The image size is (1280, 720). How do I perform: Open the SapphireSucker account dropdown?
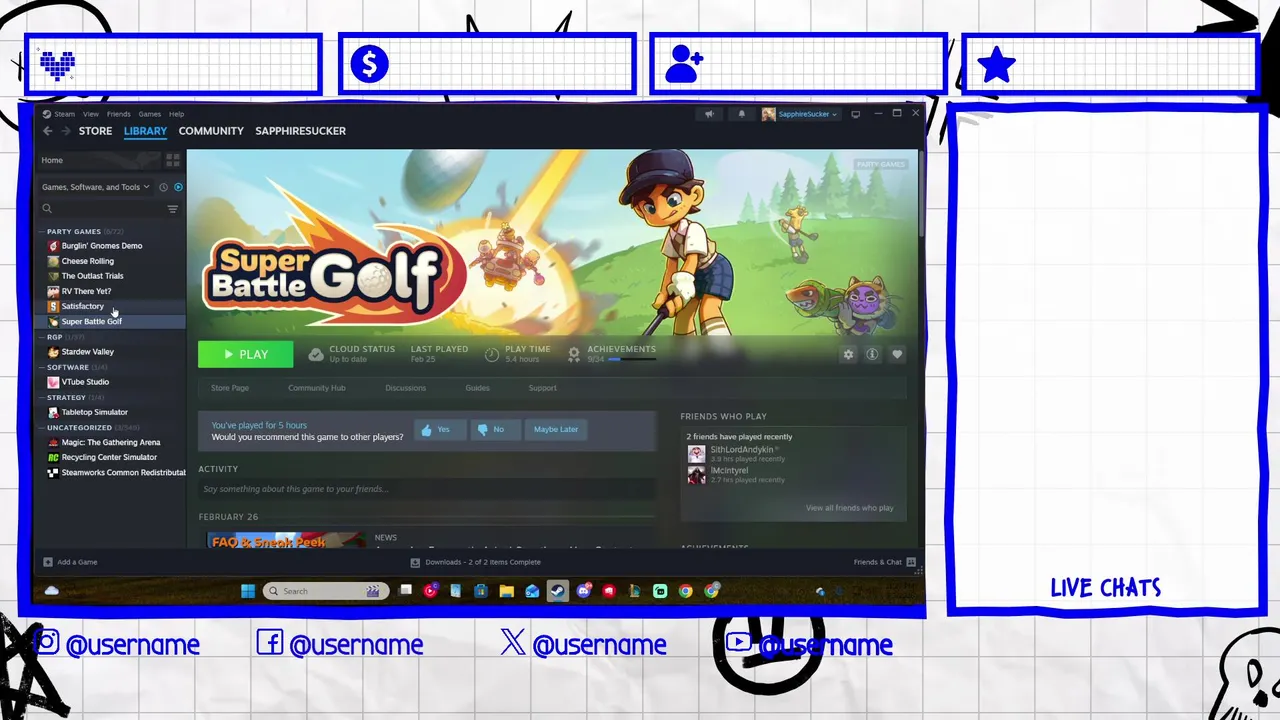click(799, 114)
